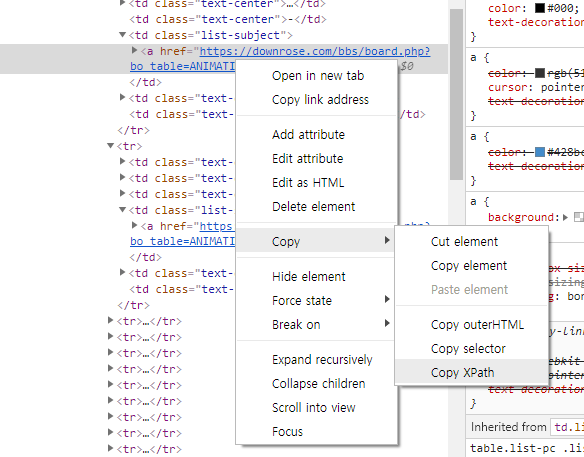The image size is (584, 457).
Task: Collapse the open tr element
Action: [x=111, y=146]
